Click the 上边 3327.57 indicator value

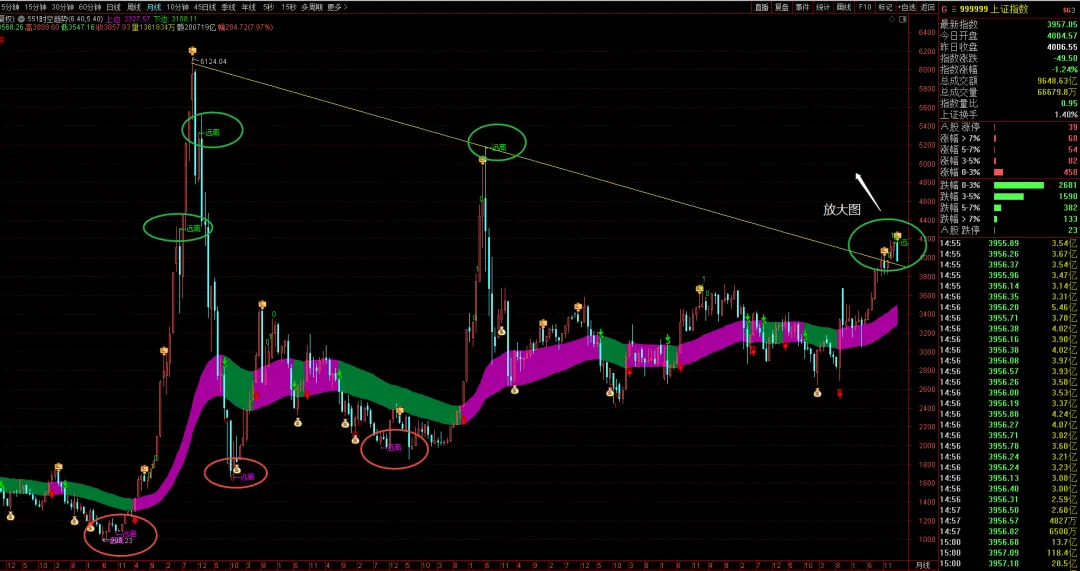(x=129, y=19)
